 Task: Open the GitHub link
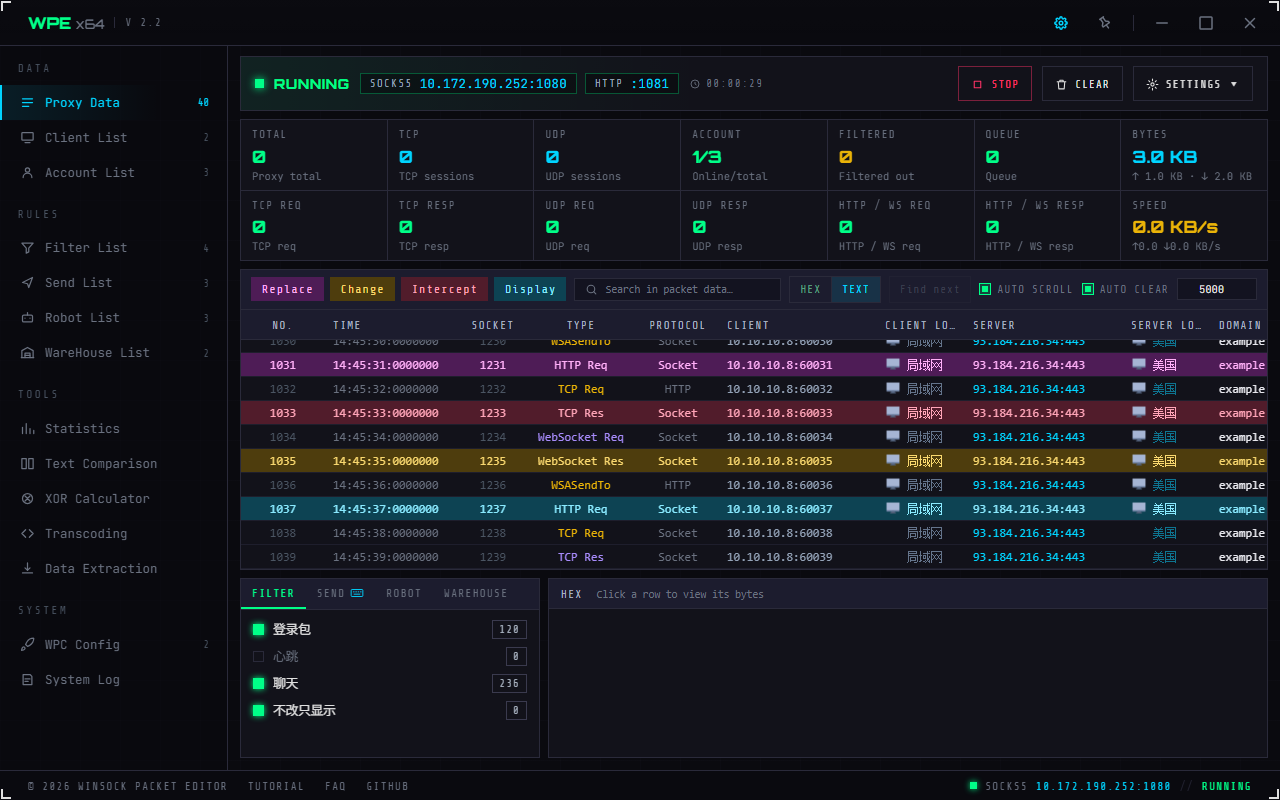coord(387,786)
